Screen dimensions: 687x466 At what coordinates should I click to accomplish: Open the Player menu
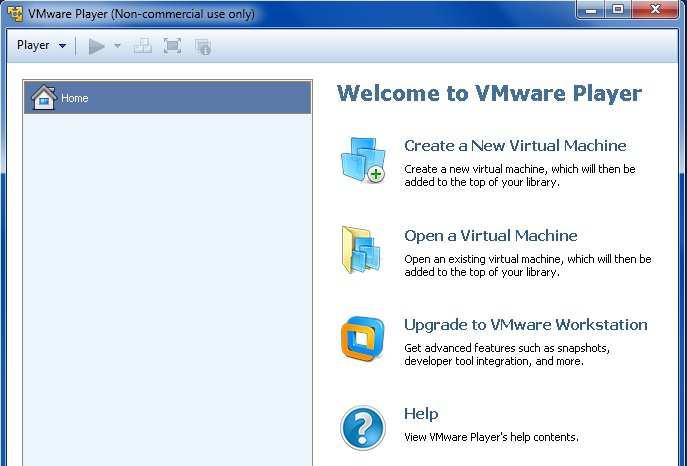(x=41, y=46)
